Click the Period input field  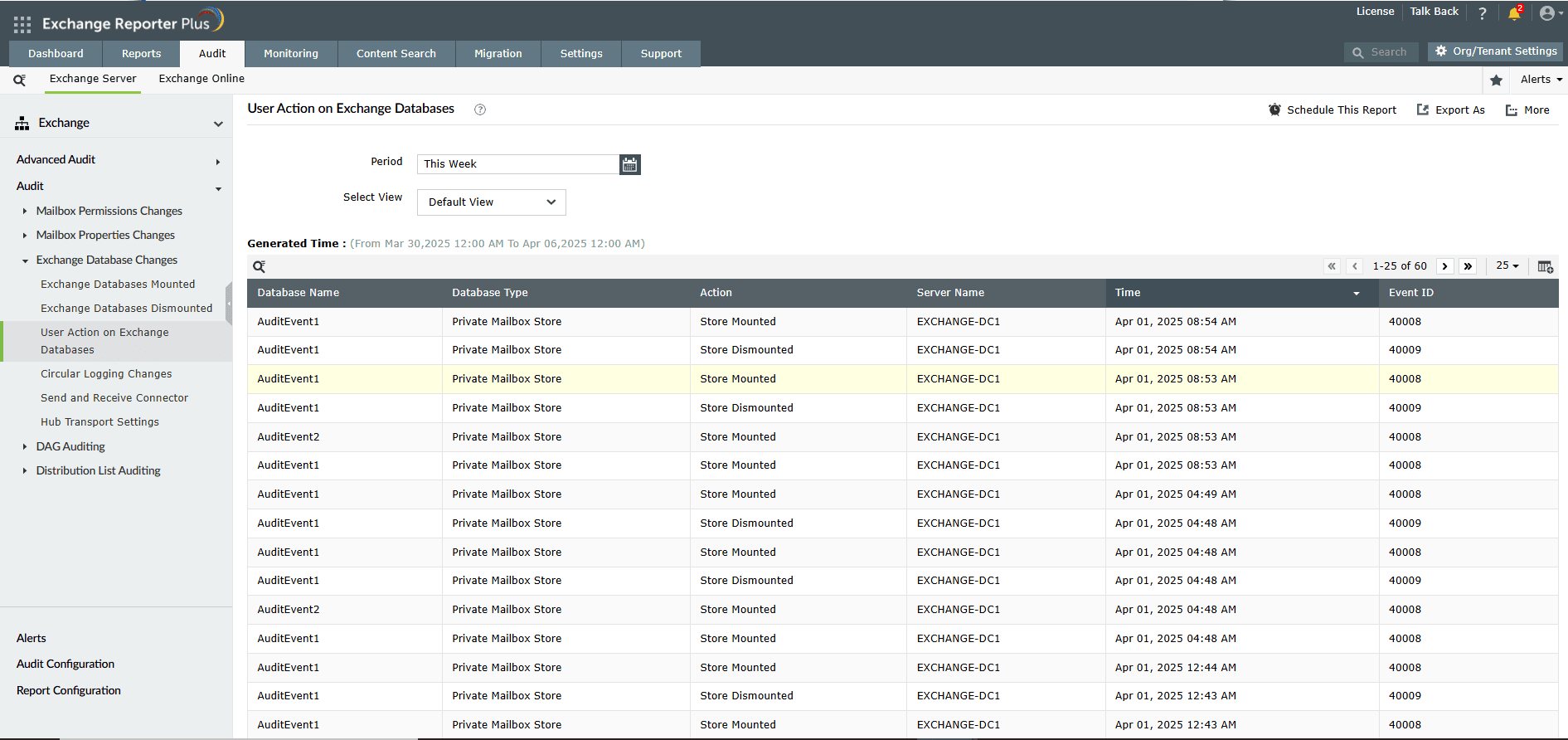(x=518, y=164)
